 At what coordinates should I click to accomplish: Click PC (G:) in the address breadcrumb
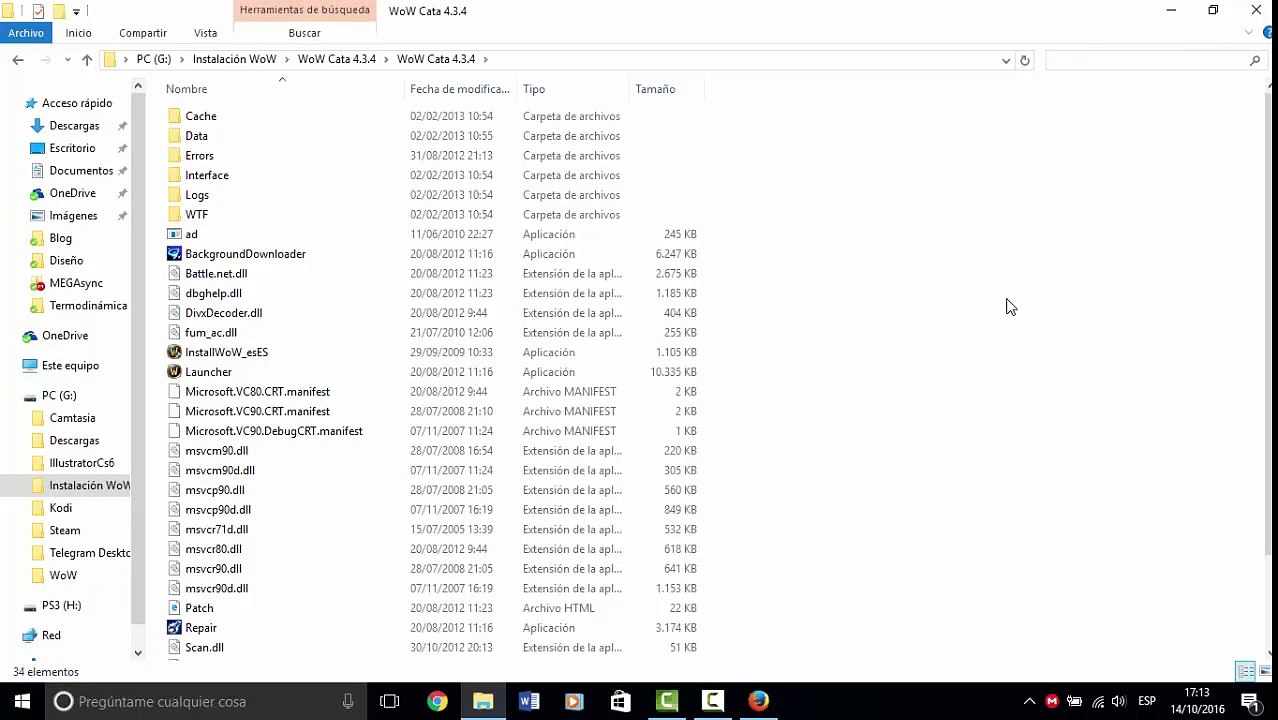click(x=153, y=59)
